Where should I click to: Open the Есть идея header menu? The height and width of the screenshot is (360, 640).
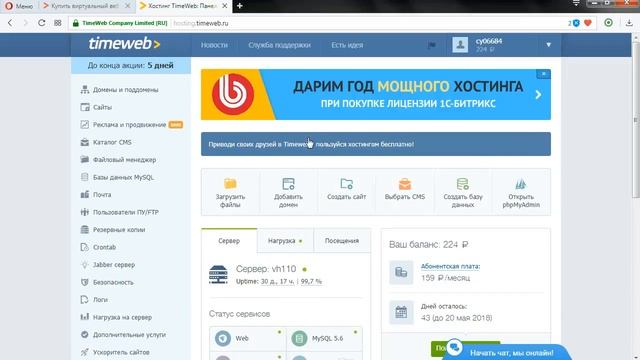(347, 45)
